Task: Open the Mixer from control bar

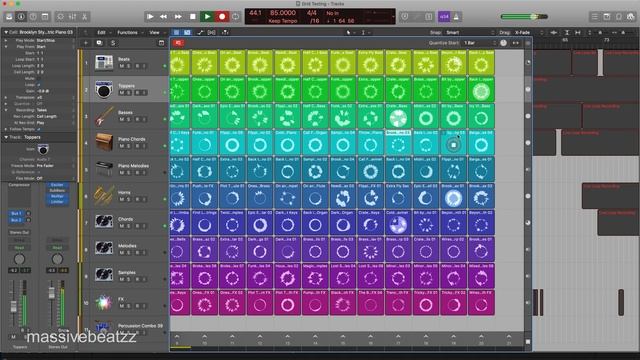Action: (x=72, y=17)
